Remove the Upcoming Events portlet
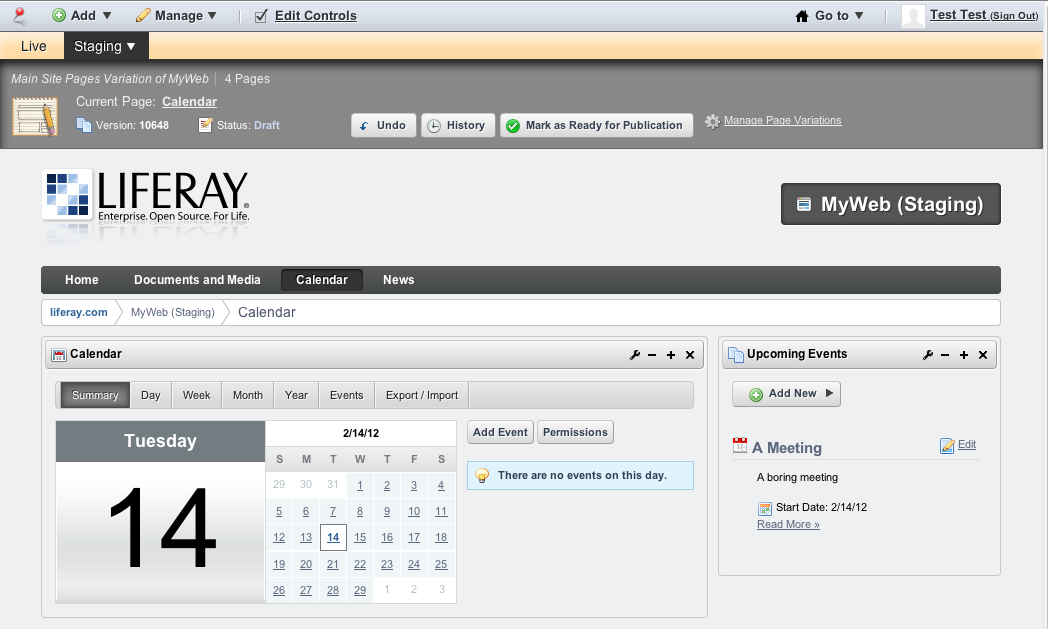 pyautogui.click(x=982, y=355)
